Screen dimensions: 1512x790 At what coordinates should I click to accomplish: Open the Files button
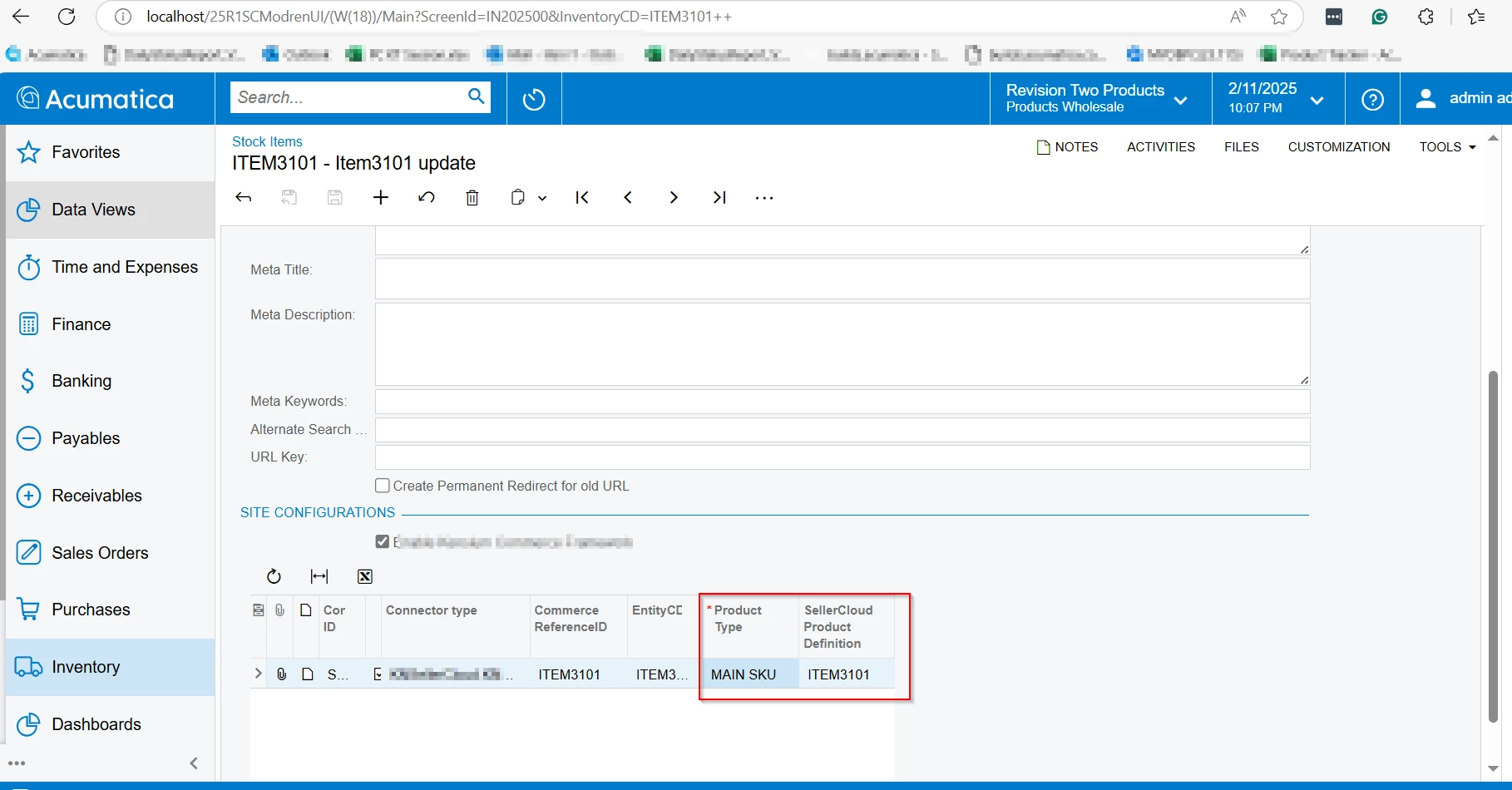point(1242,147)
